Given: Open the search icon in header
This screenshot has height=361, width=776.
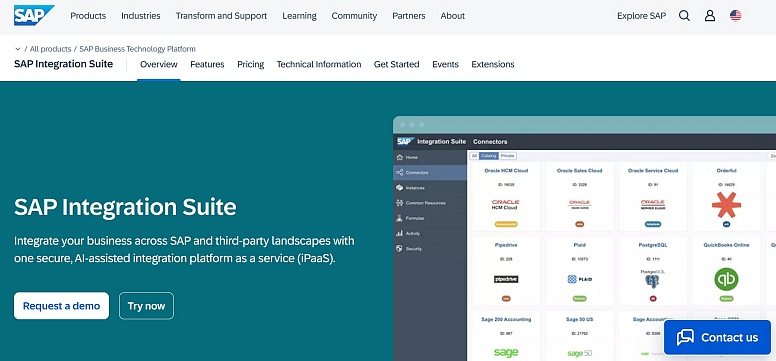Looking at the screenshot, I should pos(684,16).
